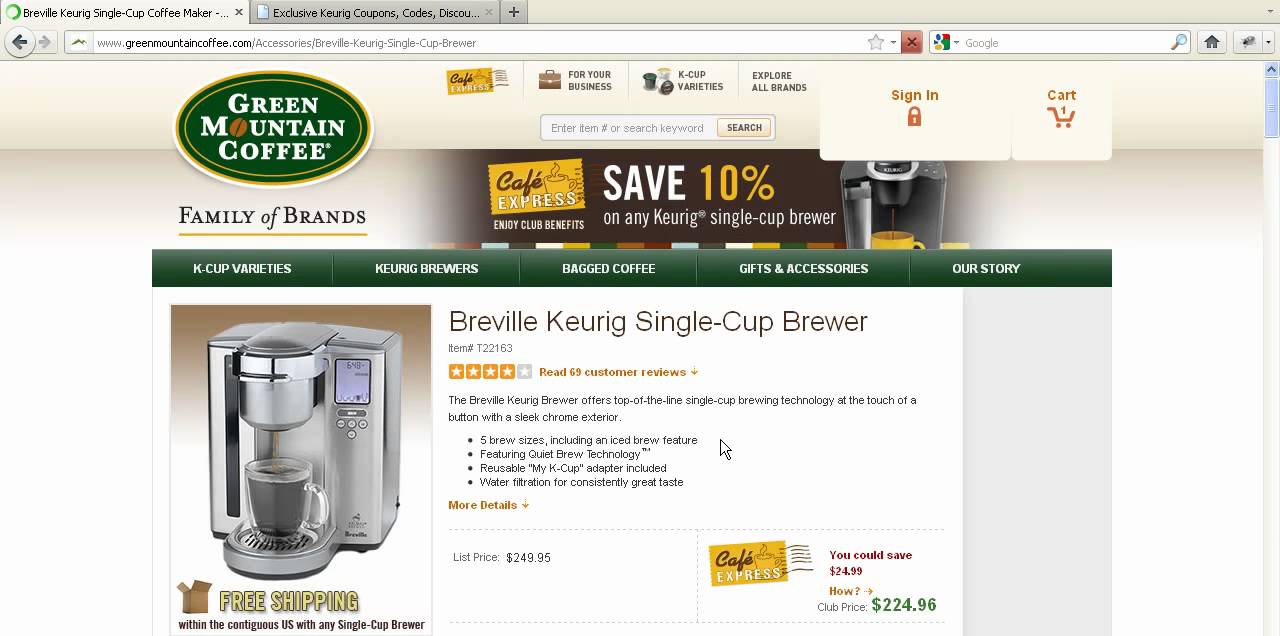Image resolution: width=1280 pixels, height=636 pixels.
Task: Open the Google search engine dropdown
Action: (945, 42)
